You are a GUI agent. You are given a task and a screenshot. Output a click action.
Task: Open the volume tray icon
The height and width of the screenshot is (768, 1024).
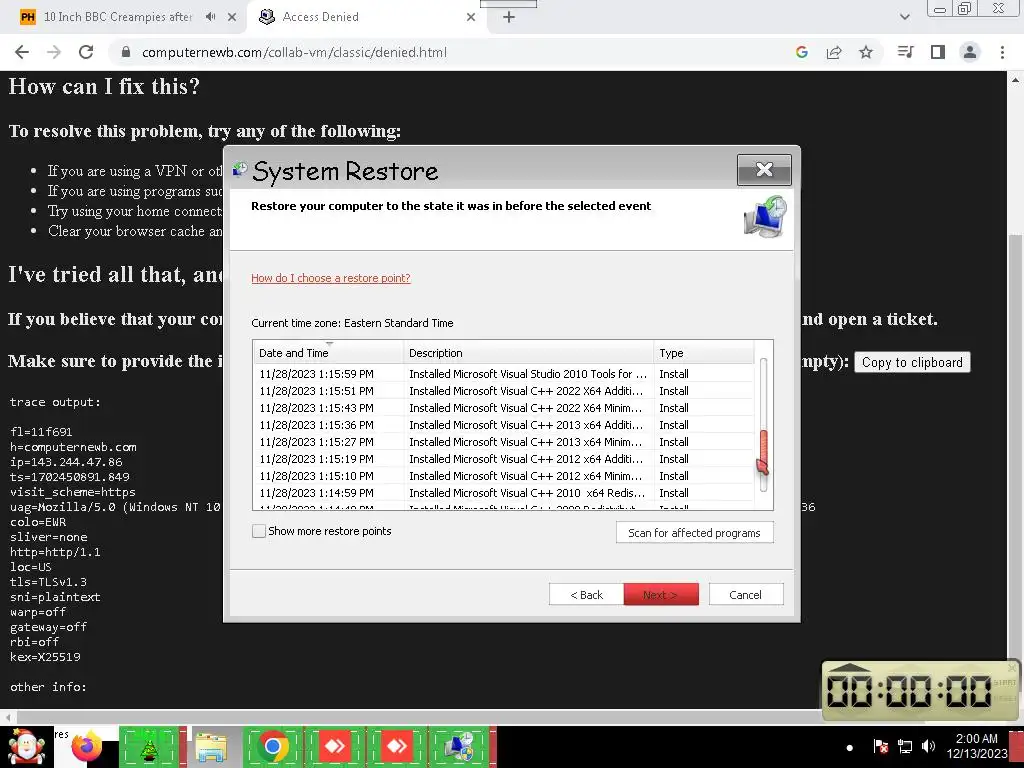tap(928, 746)
